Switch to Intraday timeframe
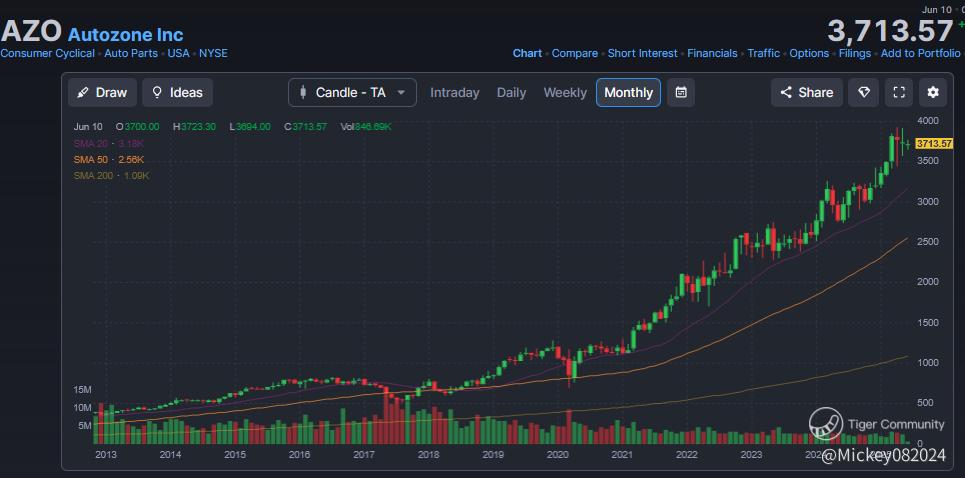Viewport: 965px width, 478px height. (454, 92)
